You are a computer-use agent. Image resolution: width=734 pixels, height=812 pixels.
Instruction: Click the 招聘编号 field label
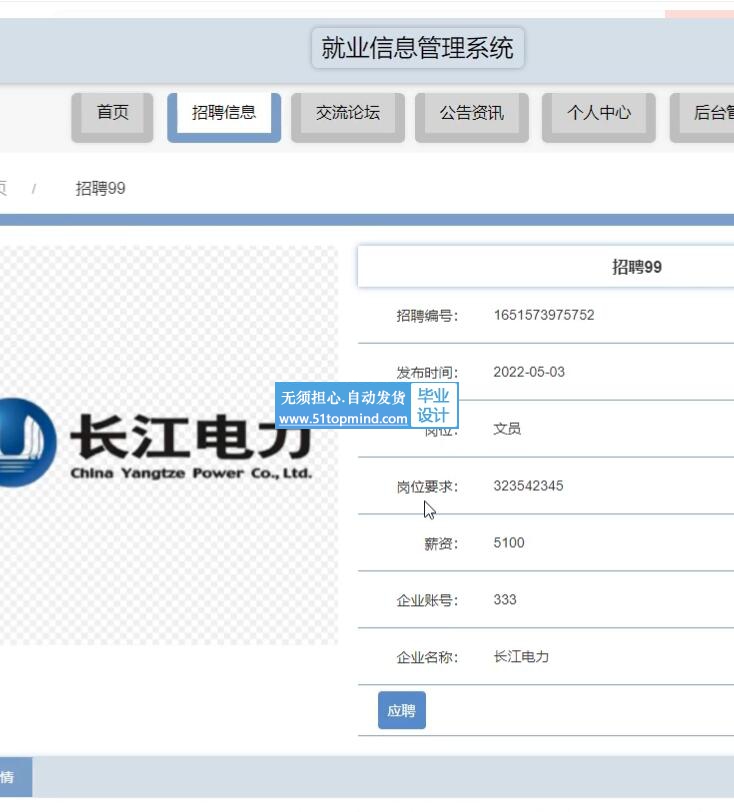[427, 316]
